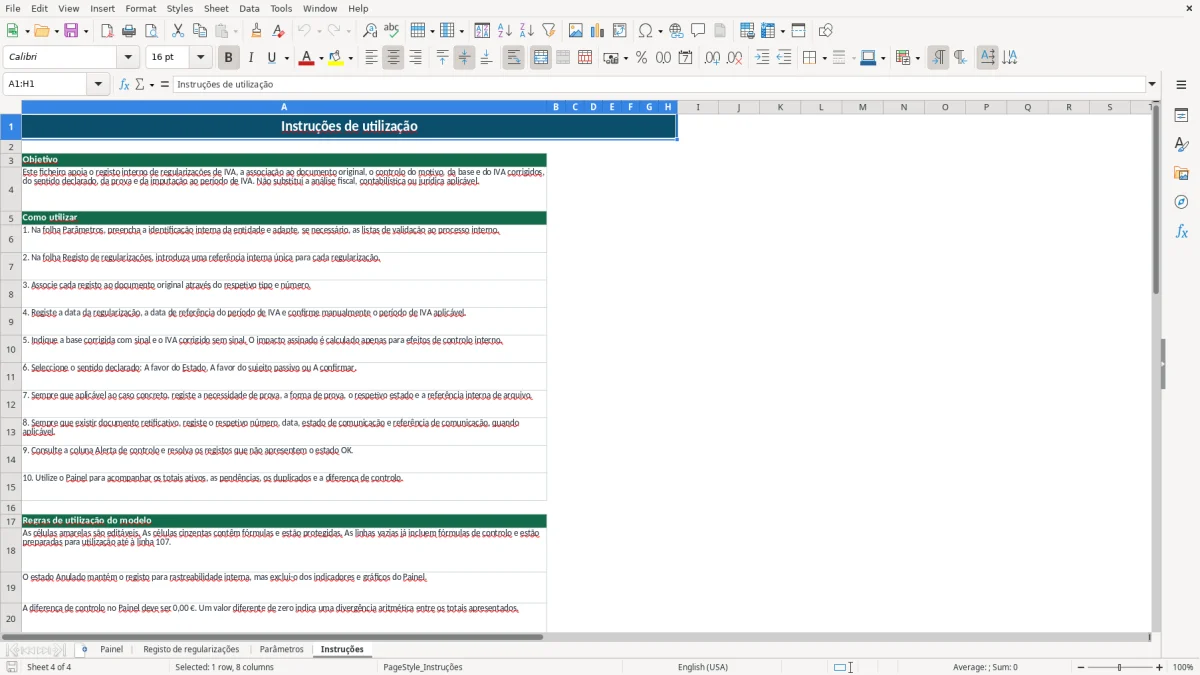Screen dimensions: 1200x675
Task: Open sidebar Gallery icon
Action: pyautogui.click(x=1181, y=173)
